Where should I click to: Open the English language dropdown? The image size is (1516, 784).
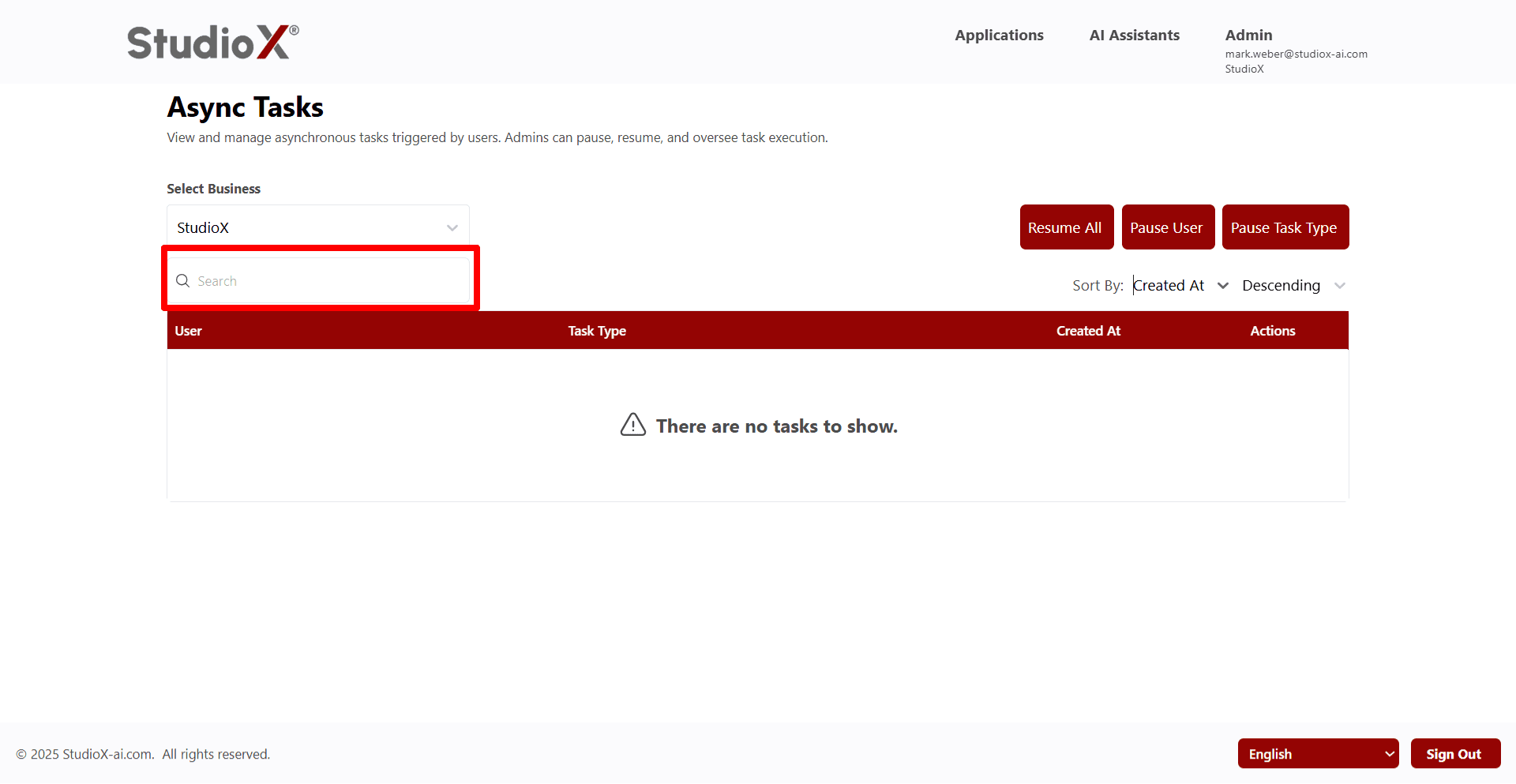pos(1317,753)
